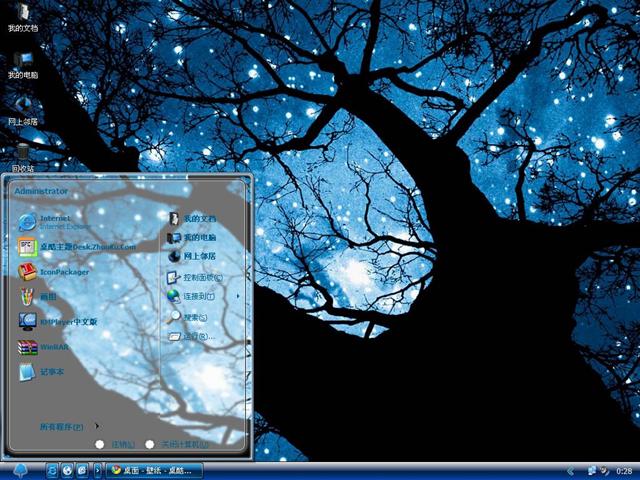Image resolution: width=640 pixels, height=480 pixels.
Task: Click the tray icon beside the clock
Action: pos(605,471)
